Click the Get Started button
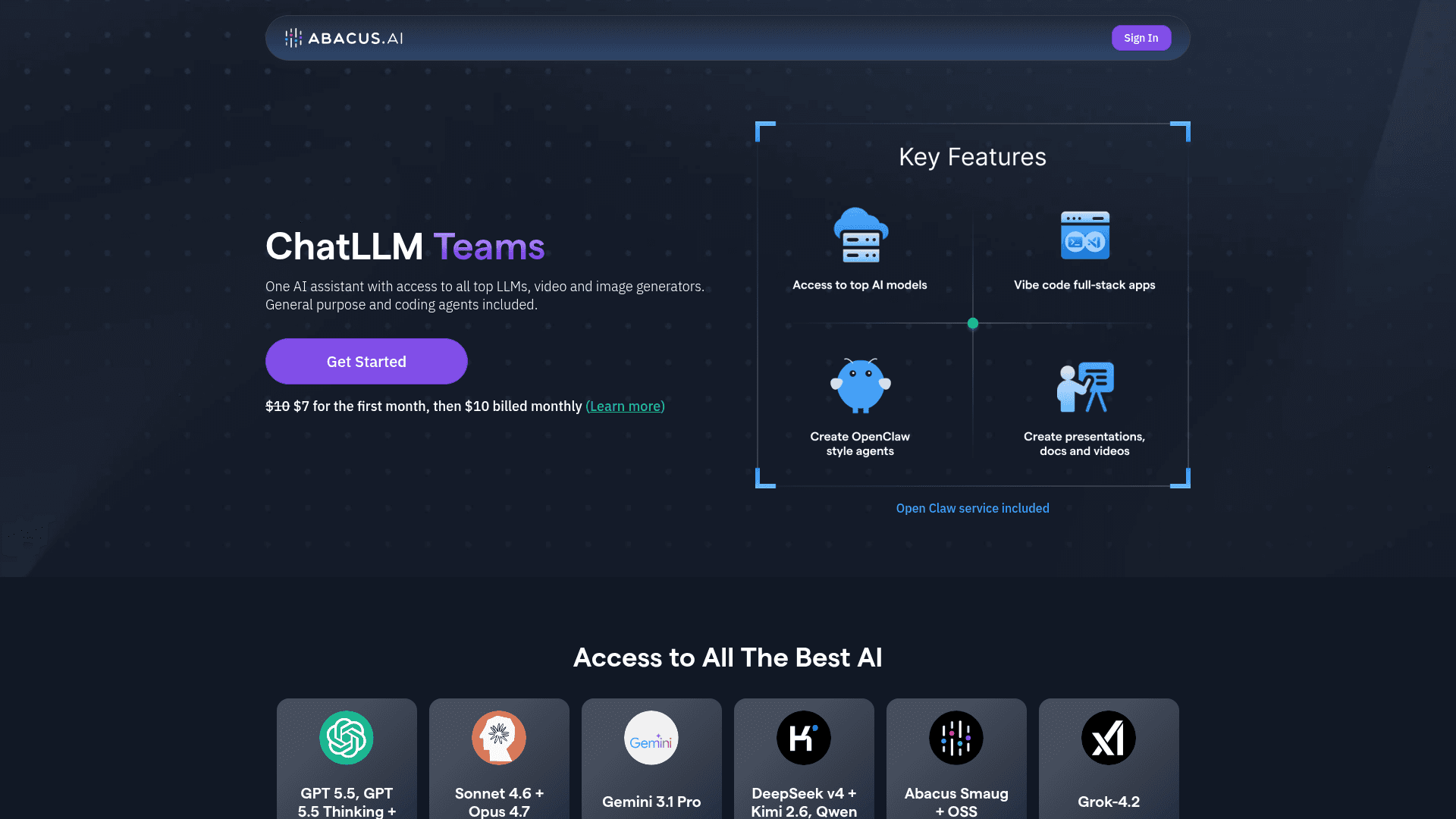The height and width of the screenshot is (819, 1456). click(366, 362)
